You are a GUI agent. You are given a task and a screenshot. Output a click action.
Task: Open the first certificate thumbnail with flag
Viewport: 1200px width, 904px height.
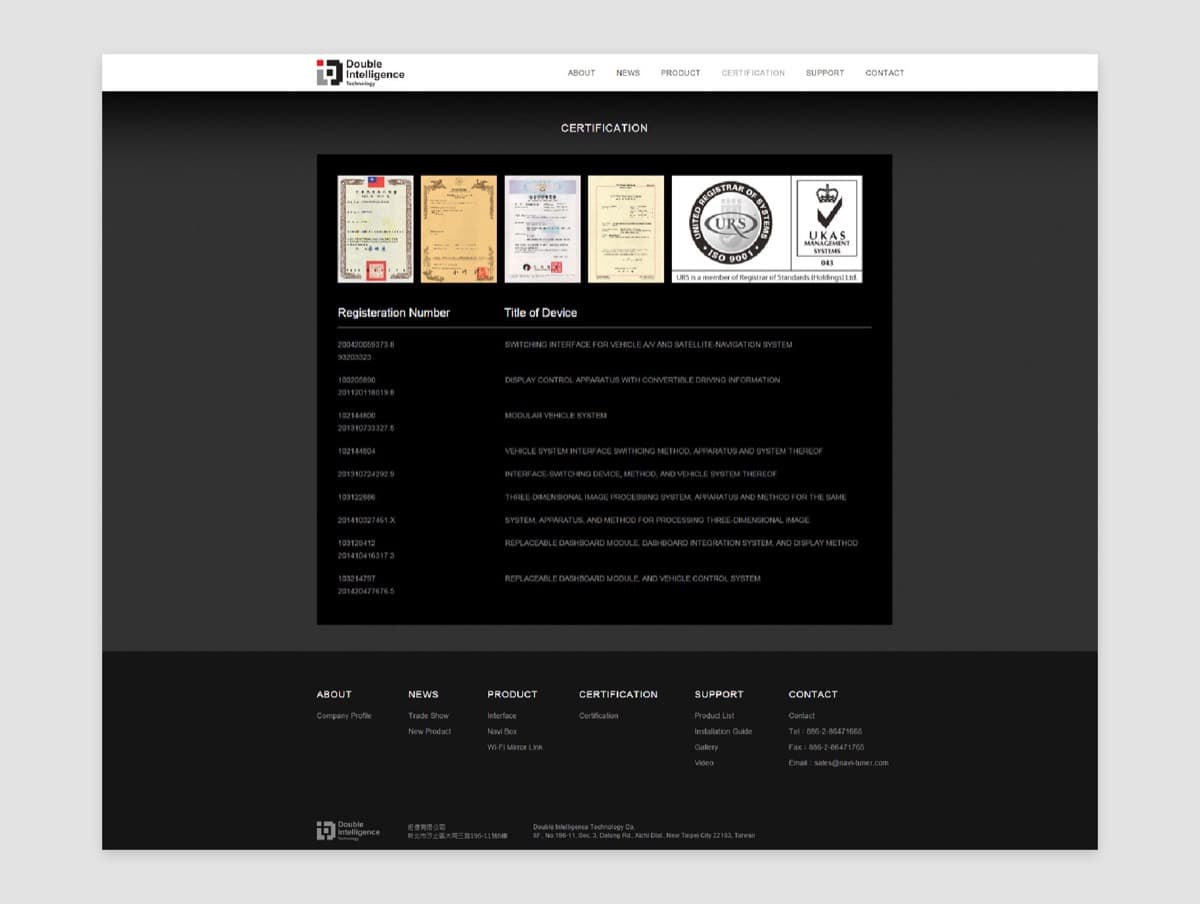[x=375, y=229]
